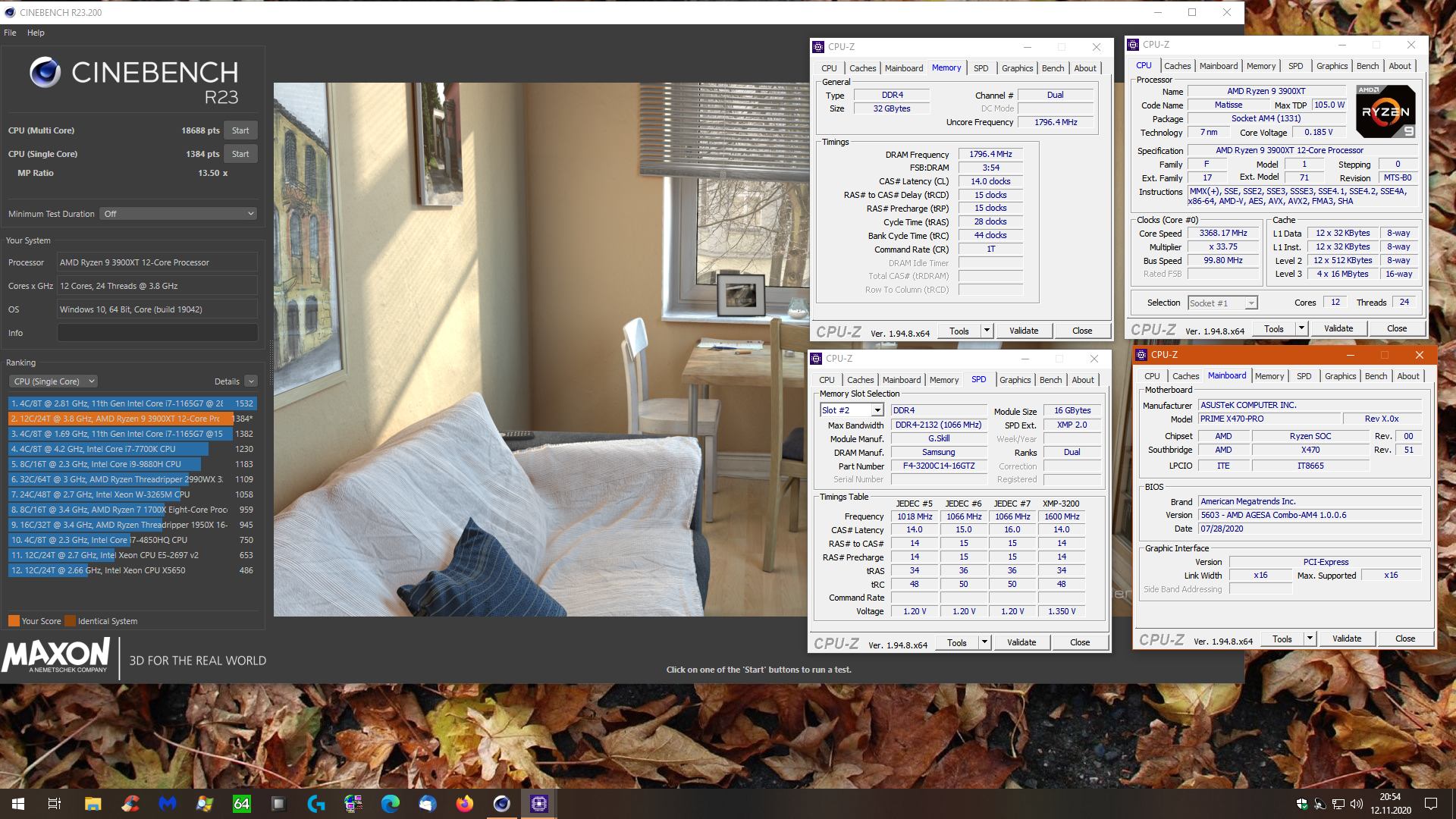Open Bench tab in Mainboard CPU-Z window
This screenshot has height=819, width=1456.
1376,376
